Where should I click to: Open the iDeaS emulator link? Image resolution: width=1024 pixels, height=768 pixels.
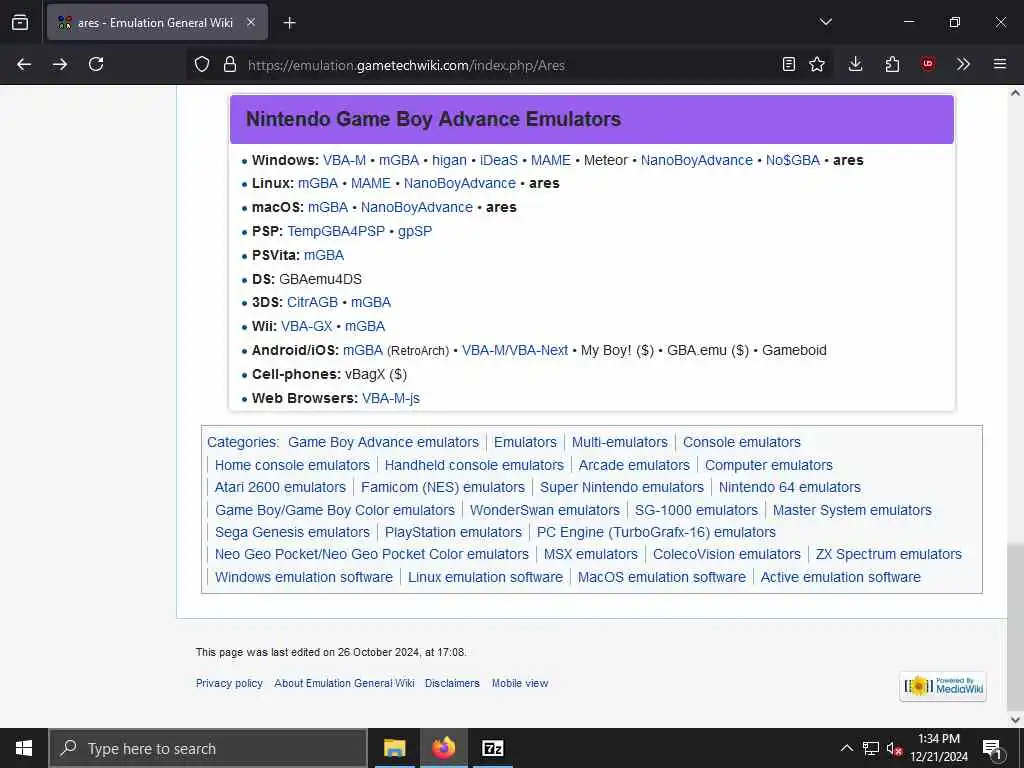[499, 160]
